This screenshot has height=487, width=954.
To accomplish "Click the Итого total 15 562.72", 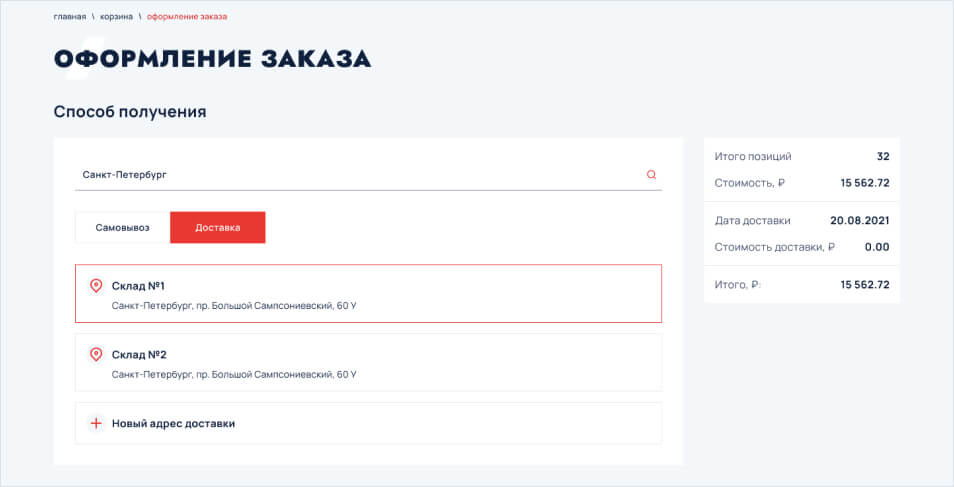I will (x=865, y=285).
